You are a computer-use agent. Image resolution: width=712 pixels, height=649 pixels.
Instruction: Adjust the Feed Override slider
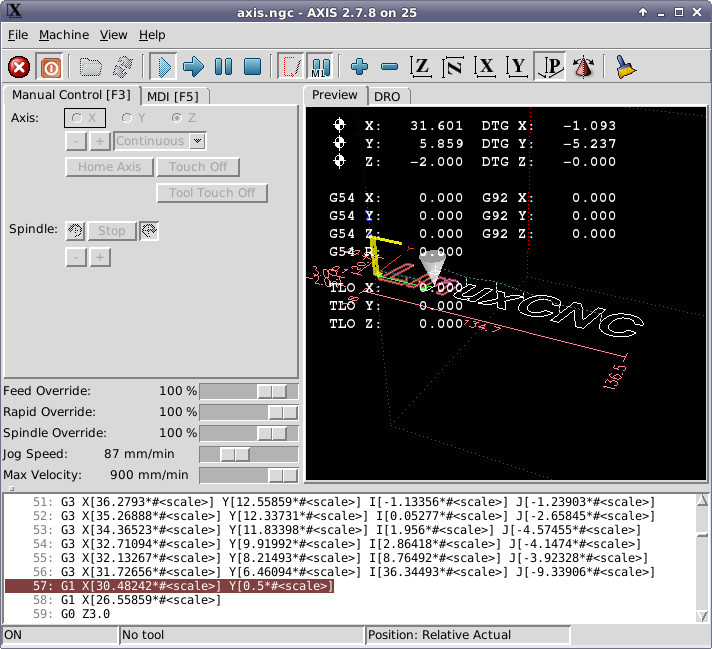249,391
